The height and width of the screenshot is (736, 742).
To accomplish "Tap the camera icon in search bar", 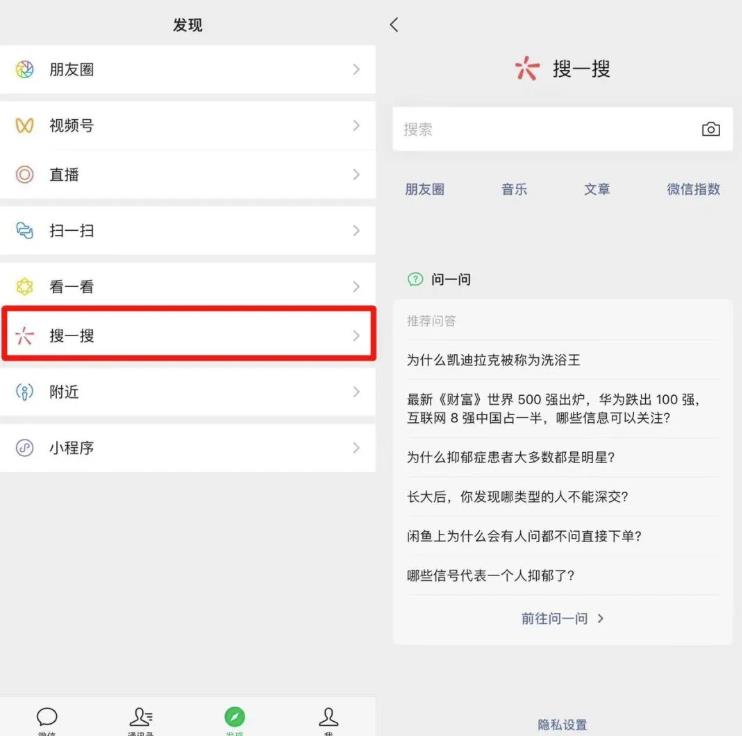I will [710, 129].
